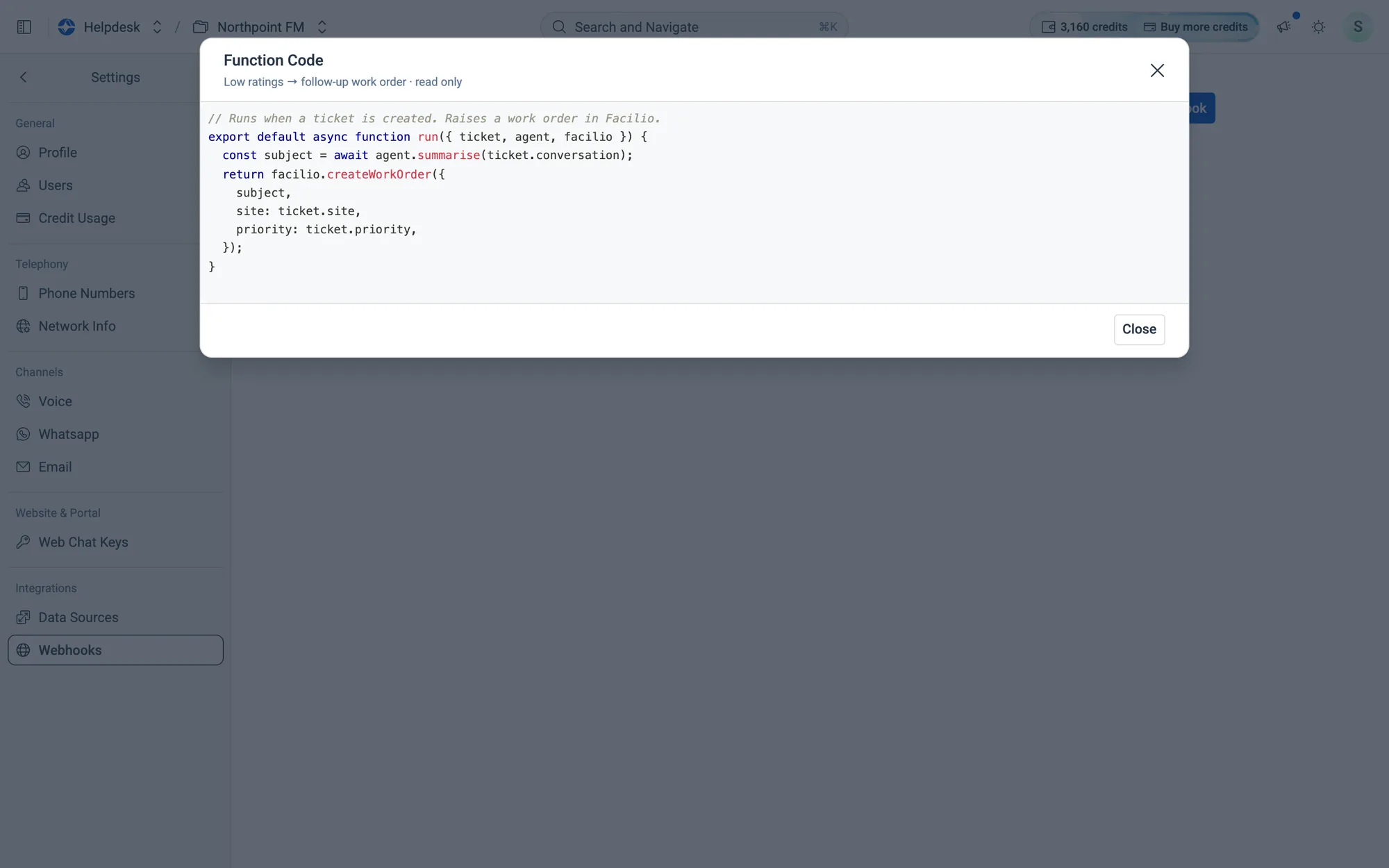Screen dimensions: 1389x868
Task: Click the Email envelope icon
Action: pos(24,467)
